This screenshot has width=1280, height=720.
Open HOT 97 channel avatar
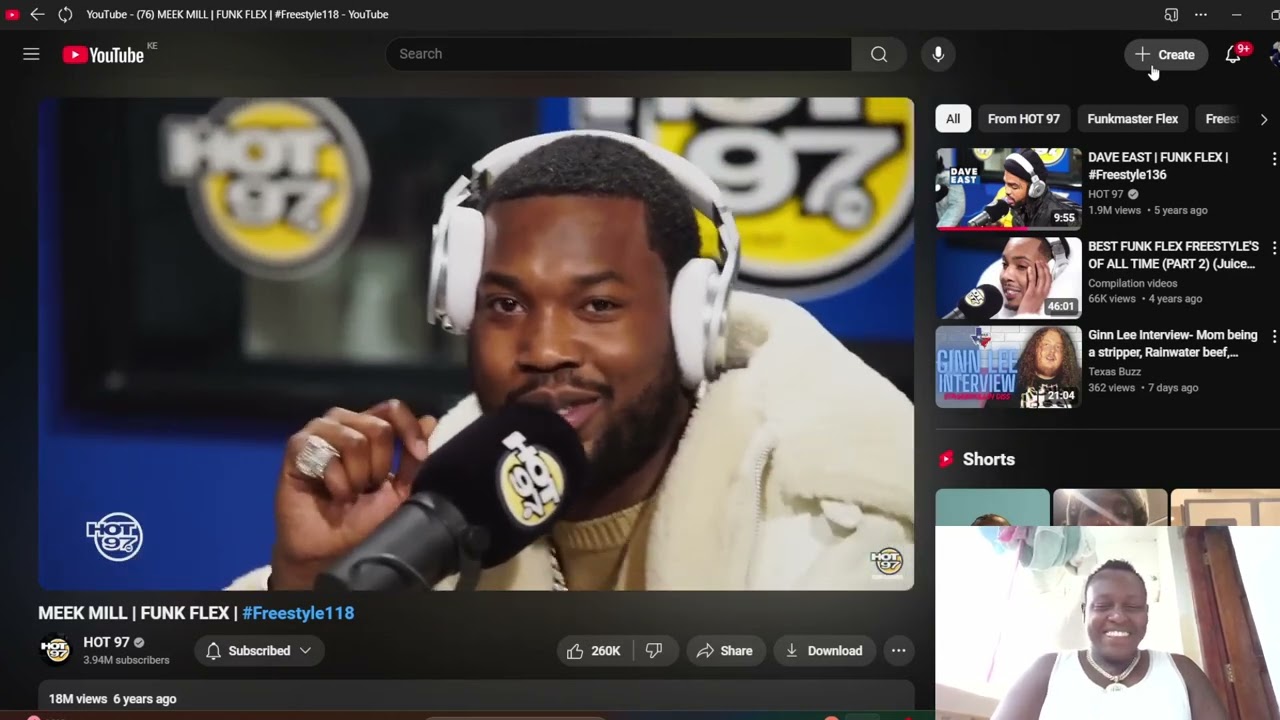(56, 651)
